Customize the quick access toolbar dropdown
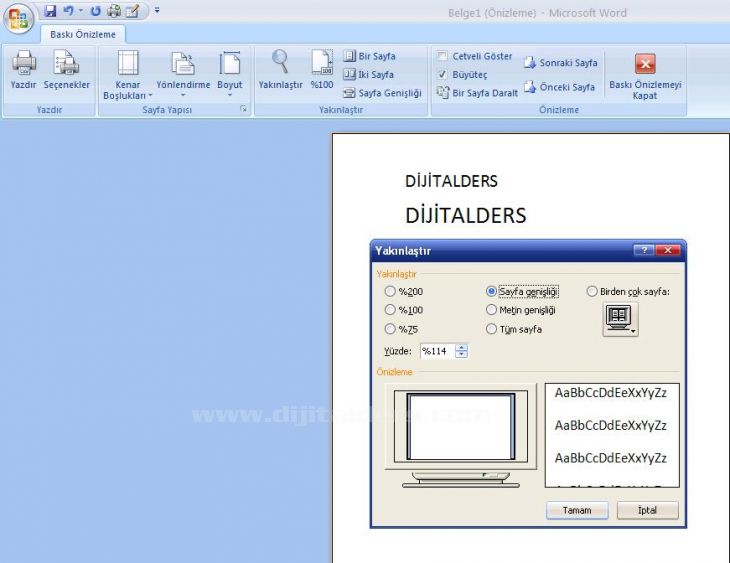730x563 pixels. (157, 10)
